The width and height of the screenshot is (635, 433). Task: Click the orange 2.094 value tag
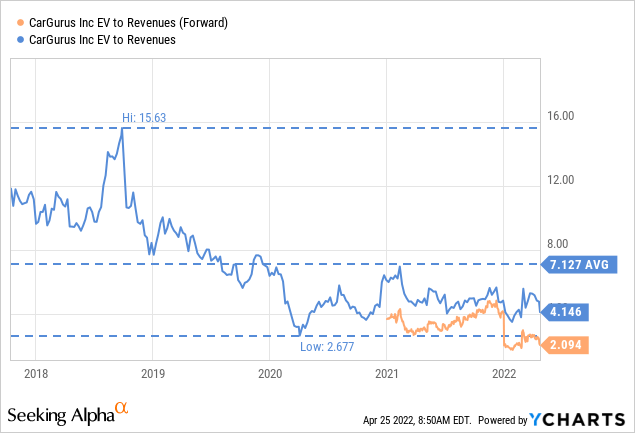click(565, 345)
